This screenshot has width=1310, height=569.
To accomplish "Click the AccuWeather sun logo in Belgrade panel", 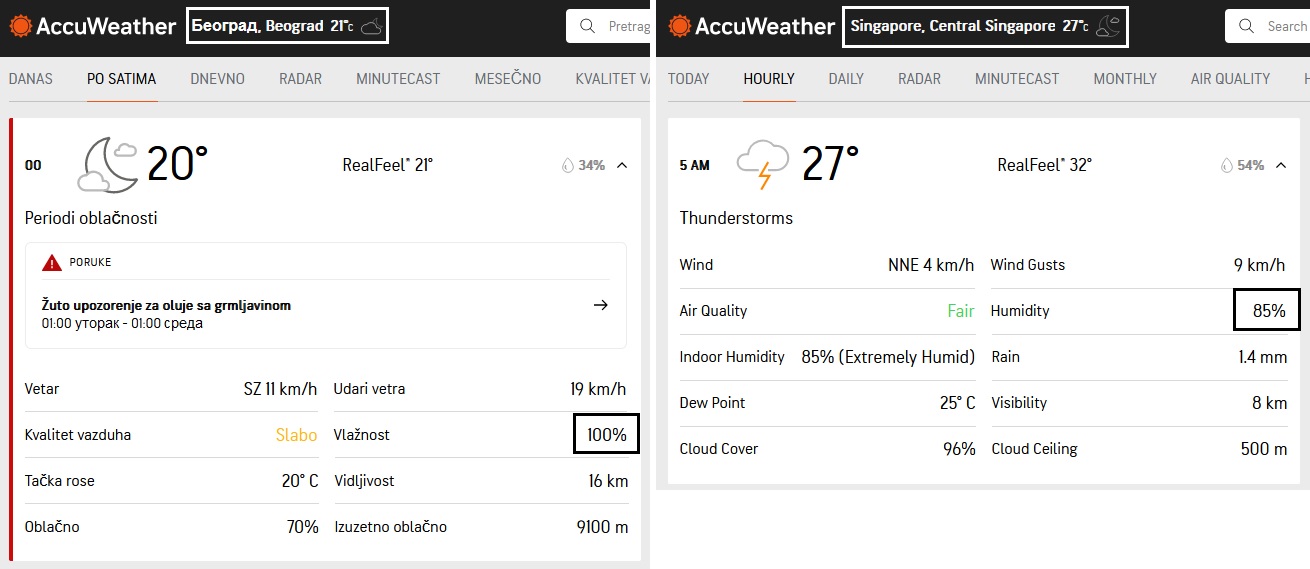I will pos(20,27).
